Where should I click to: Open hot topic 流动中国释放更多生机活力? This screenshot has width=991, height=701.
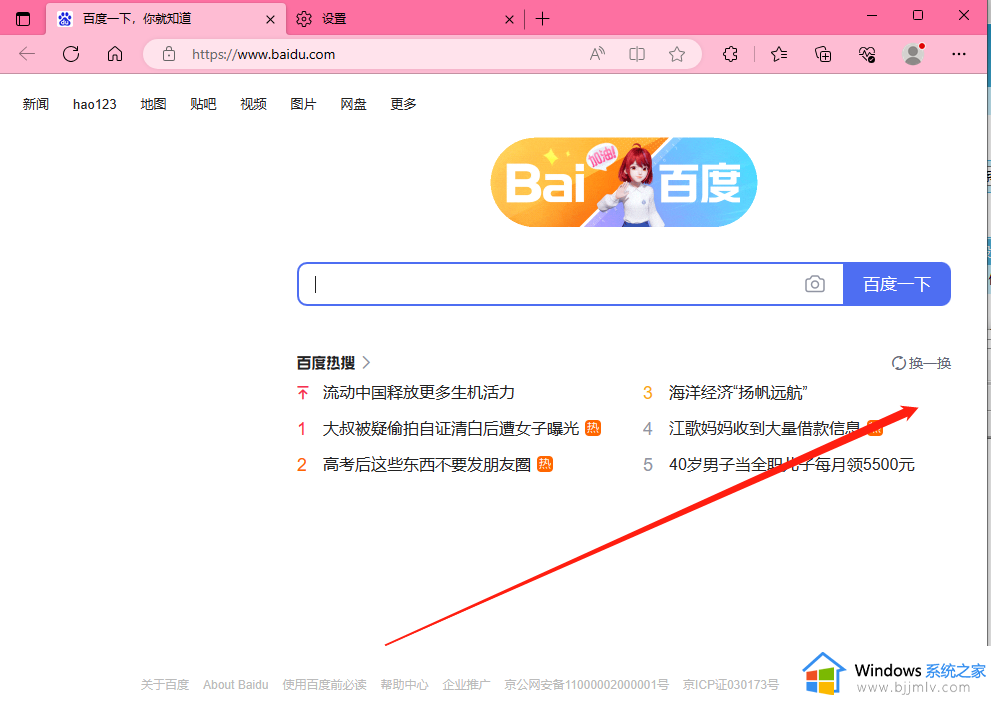click(418, 393)
